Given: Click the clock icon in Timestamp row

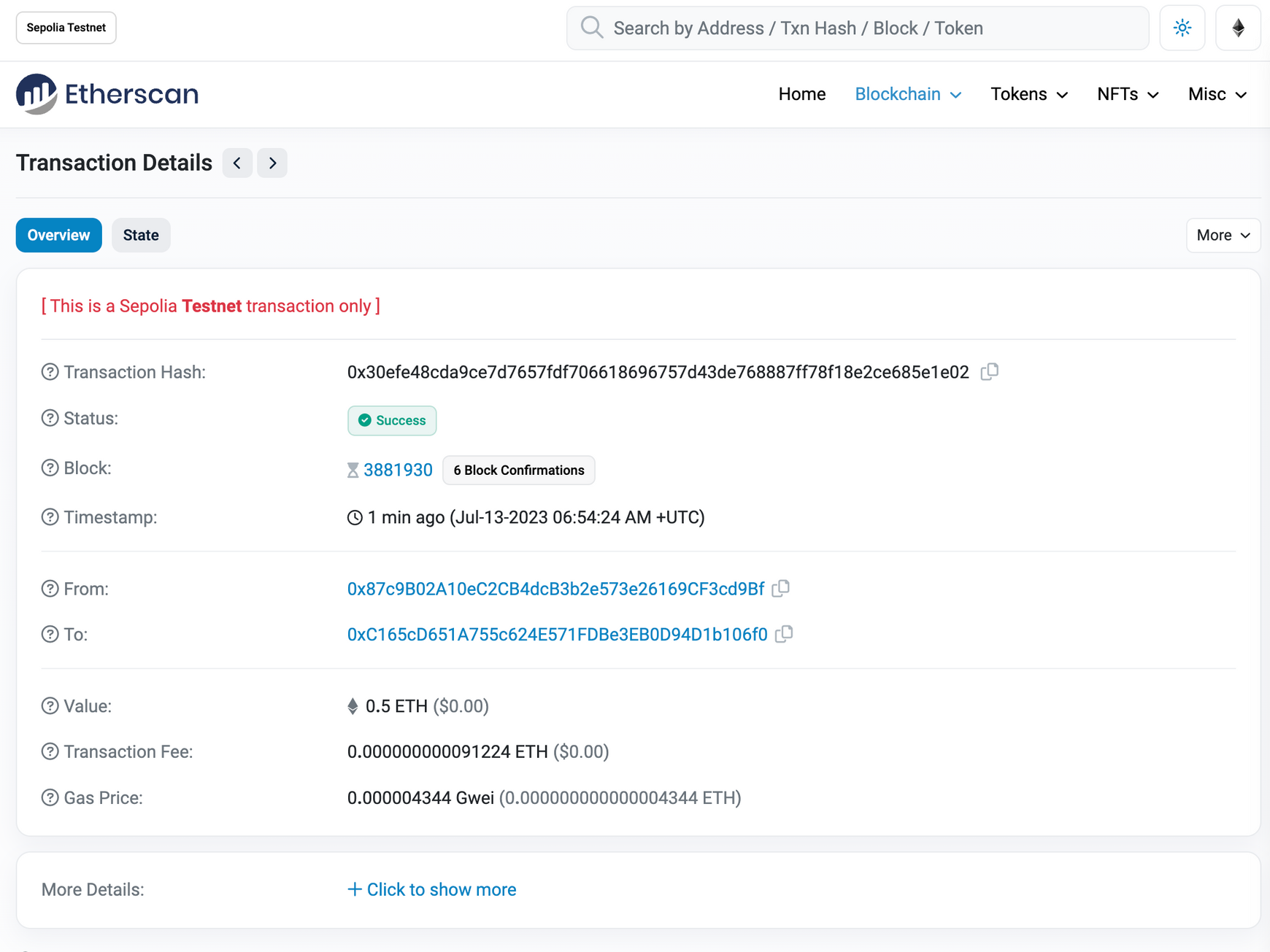Looking at the screenshot, I should (355, 517).
